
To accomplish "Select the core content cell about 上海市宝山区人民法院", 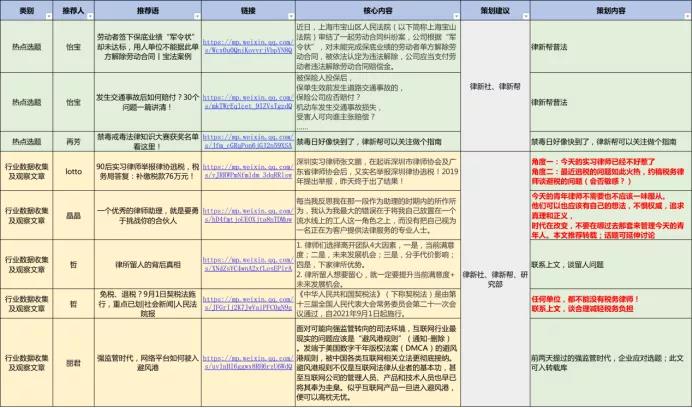I will point(378,47).
